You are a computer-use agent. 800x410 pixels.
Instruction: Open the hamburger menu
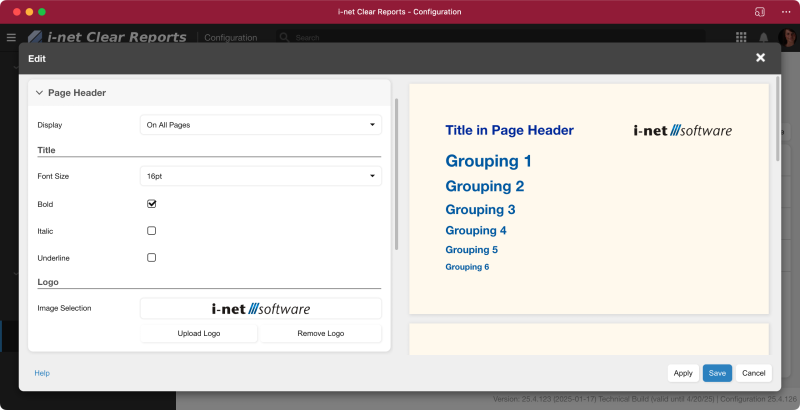coord(11,38)
